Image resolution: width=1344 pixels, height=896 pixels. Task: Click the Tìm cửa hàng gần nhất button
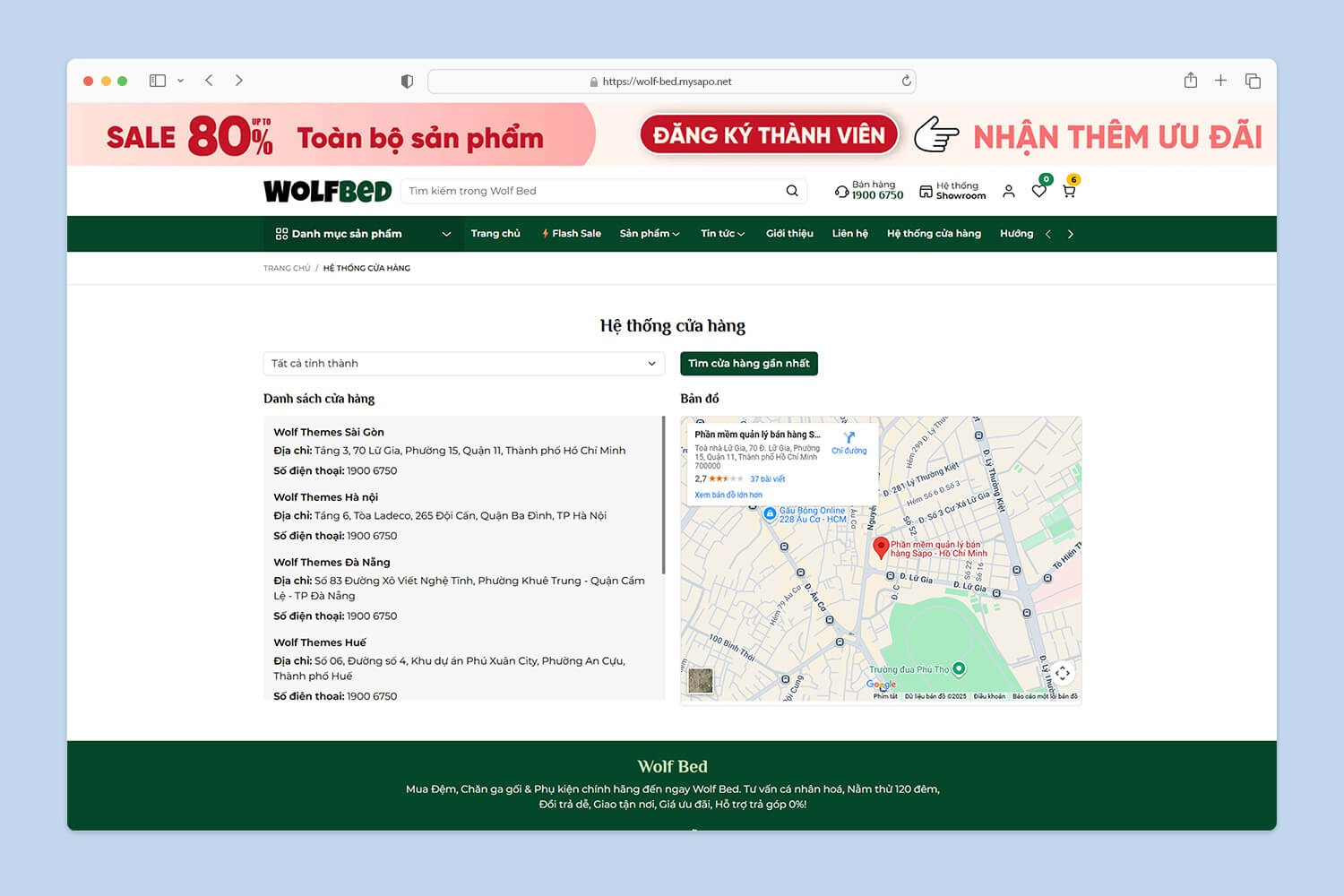click(749, 363)
